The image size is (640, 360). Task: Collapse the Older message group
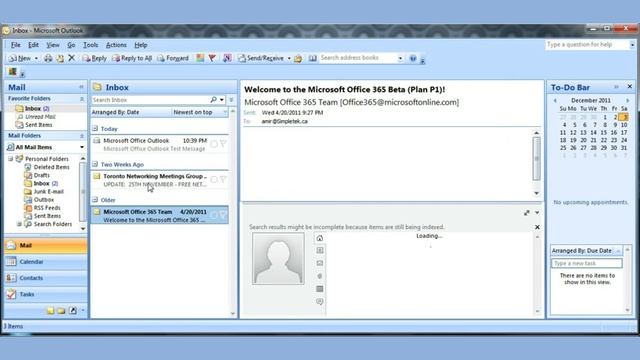click(x=95, y=200)
